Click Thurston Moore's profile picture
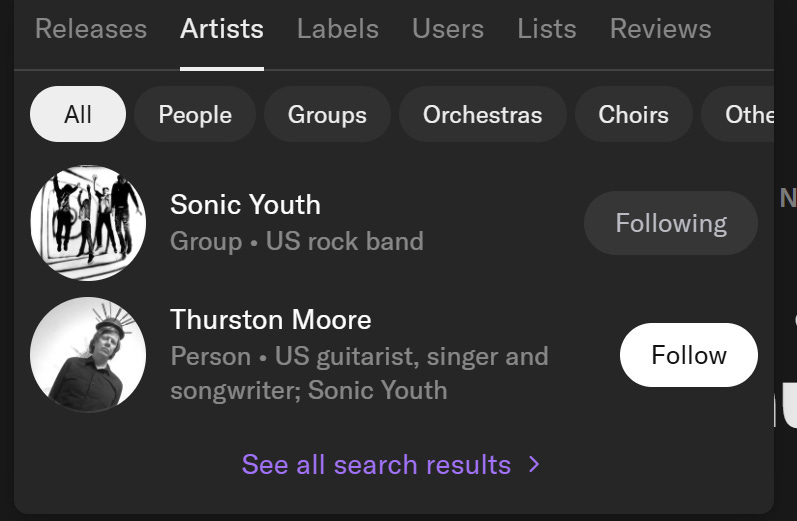797x521 pixels. (x=88, y=355)
